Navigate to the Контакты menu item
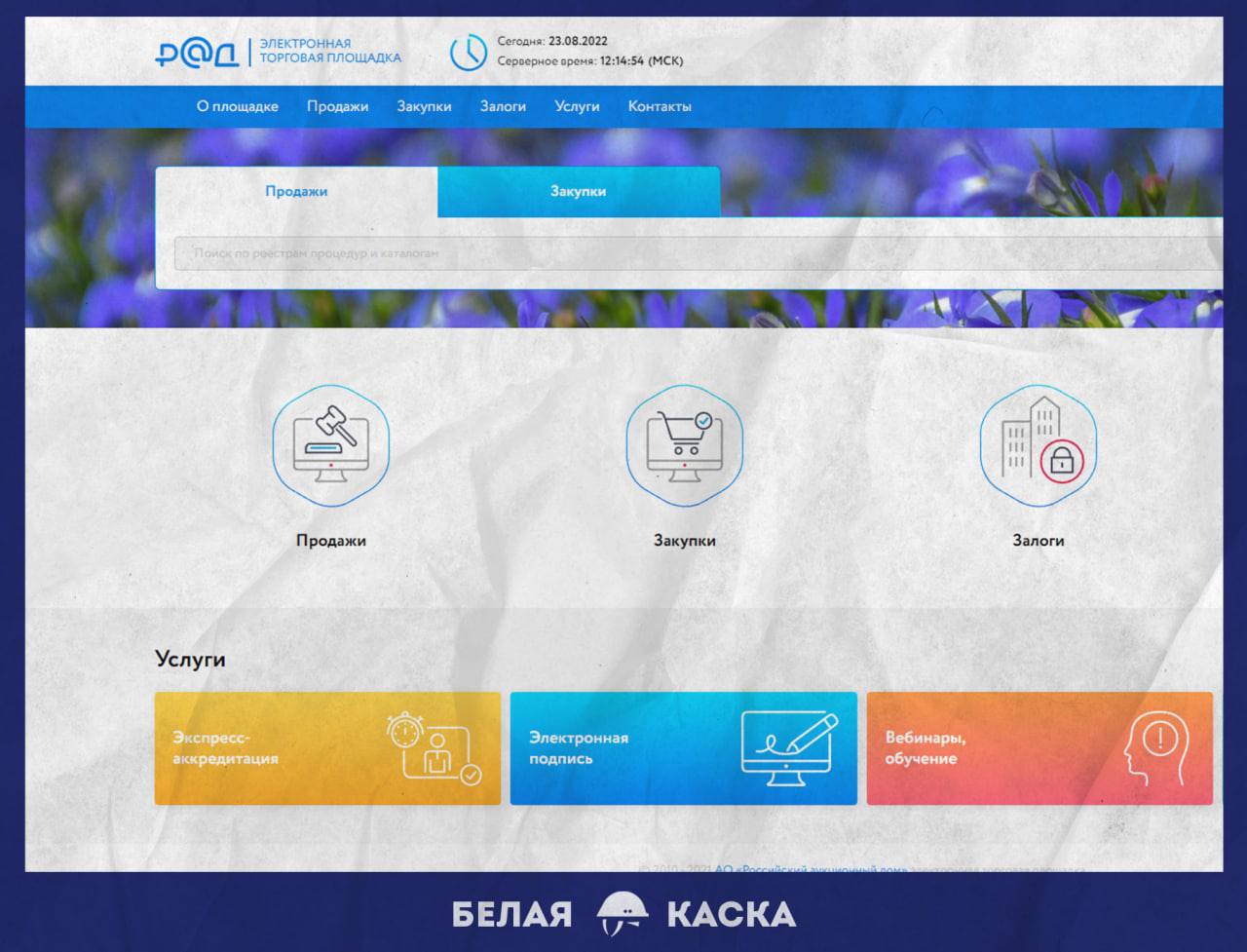This screenshot has width=1247, height=952. coord(660,106)
